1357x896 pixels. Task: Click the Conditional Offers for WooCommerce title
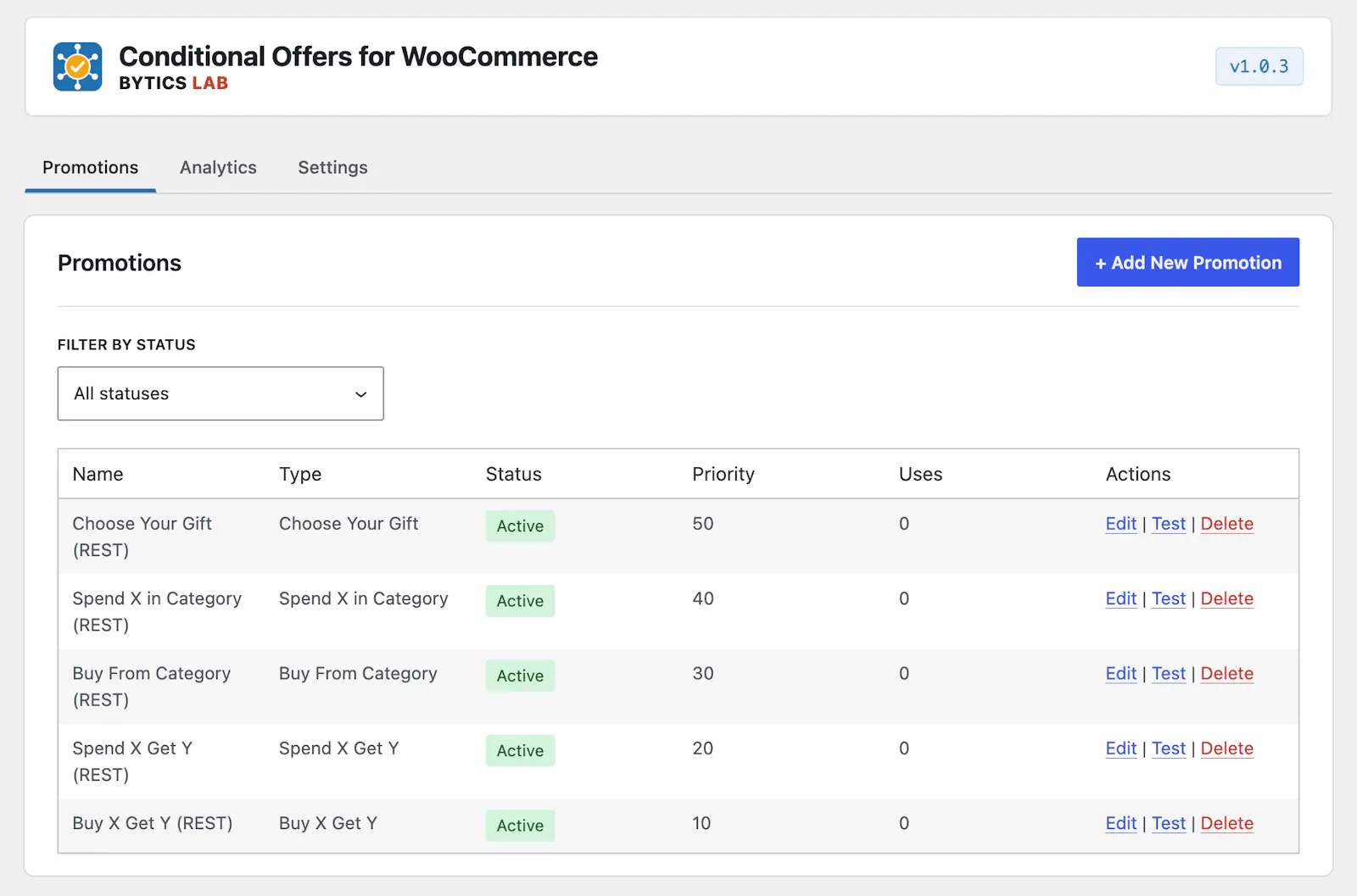pyautogui.click(x=358, y=56)
